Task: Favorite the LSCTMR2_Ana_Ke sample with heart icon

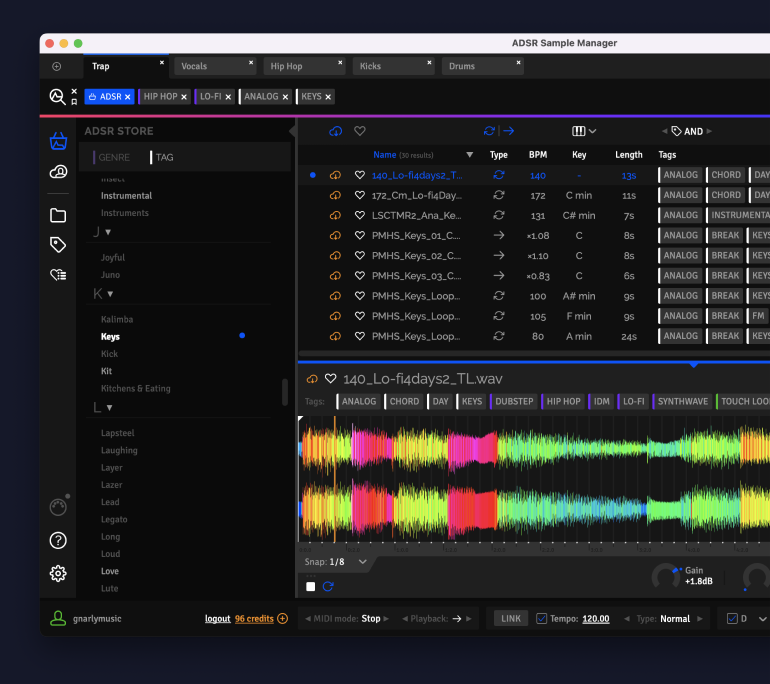Action: tap(360, 215)
